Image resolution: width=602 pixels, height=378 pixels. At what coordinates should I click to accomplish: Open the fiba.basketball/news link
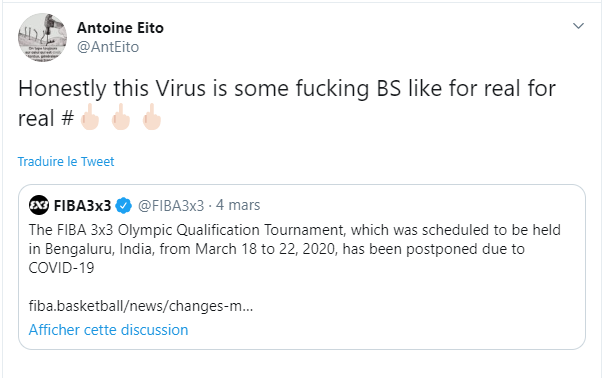pyautogui.click(x=141, y=306)
